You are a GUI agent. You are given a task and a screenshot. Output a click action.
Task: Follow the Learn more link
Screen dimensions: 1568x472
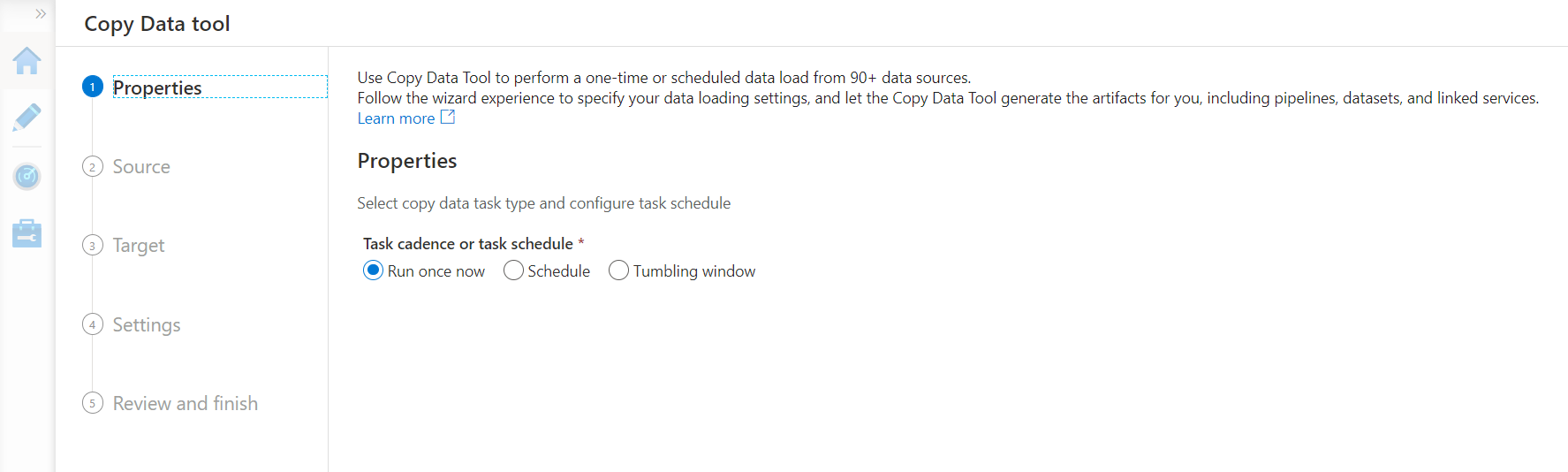click(396, 118)
